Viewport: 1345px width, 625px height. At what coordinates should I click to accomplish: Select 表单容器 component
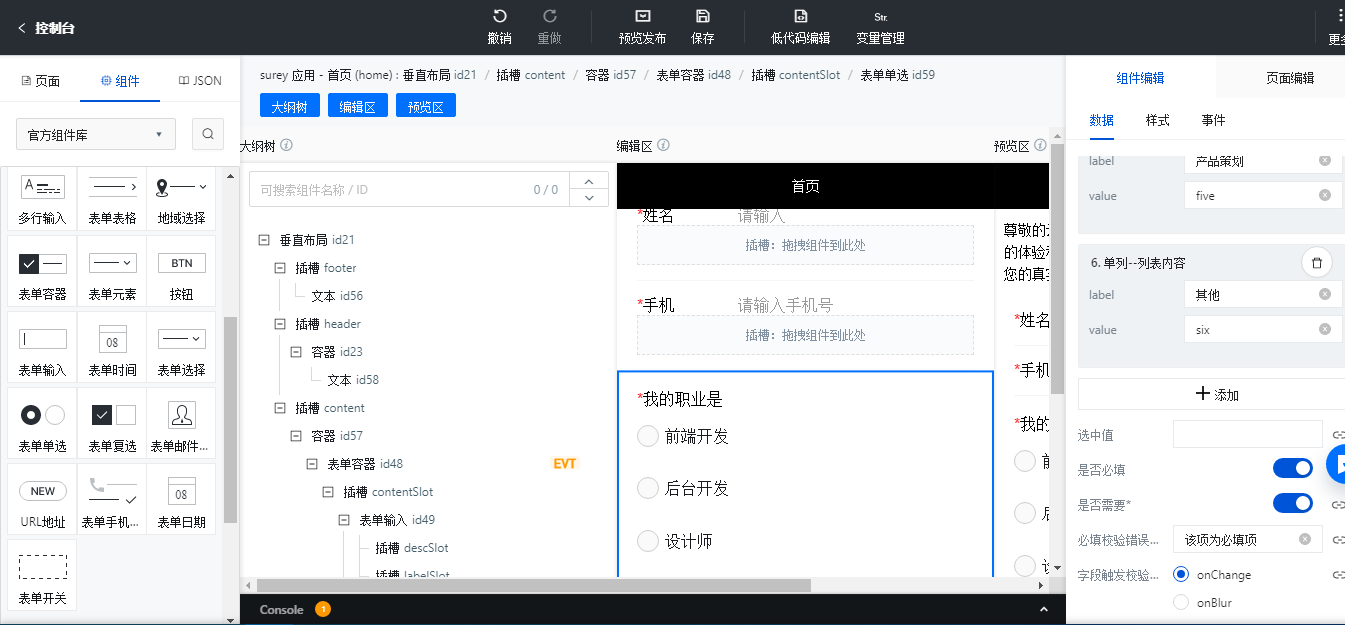pyautogui.click(x=42, y=273)
